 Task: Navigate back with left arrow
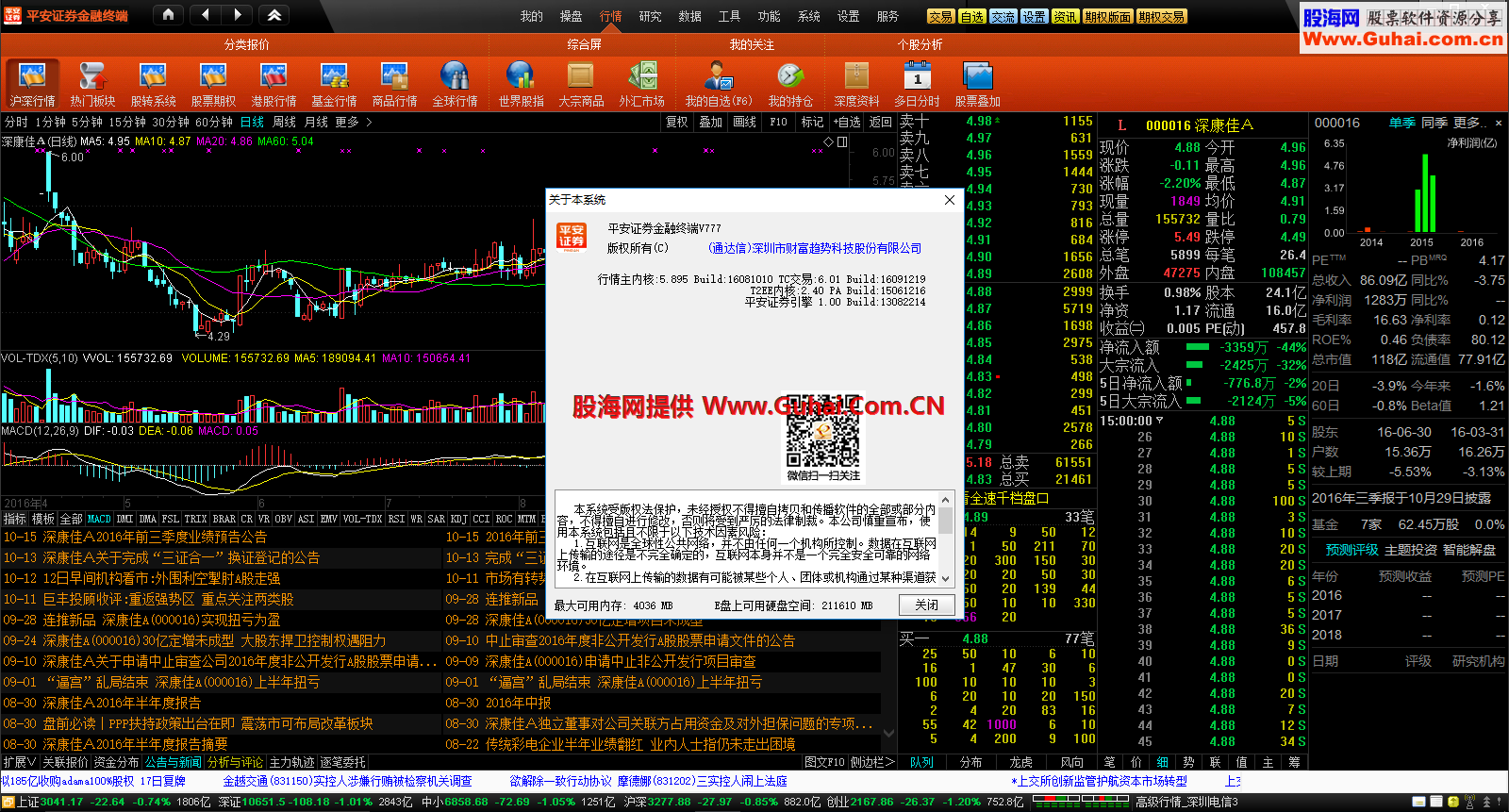207,14
